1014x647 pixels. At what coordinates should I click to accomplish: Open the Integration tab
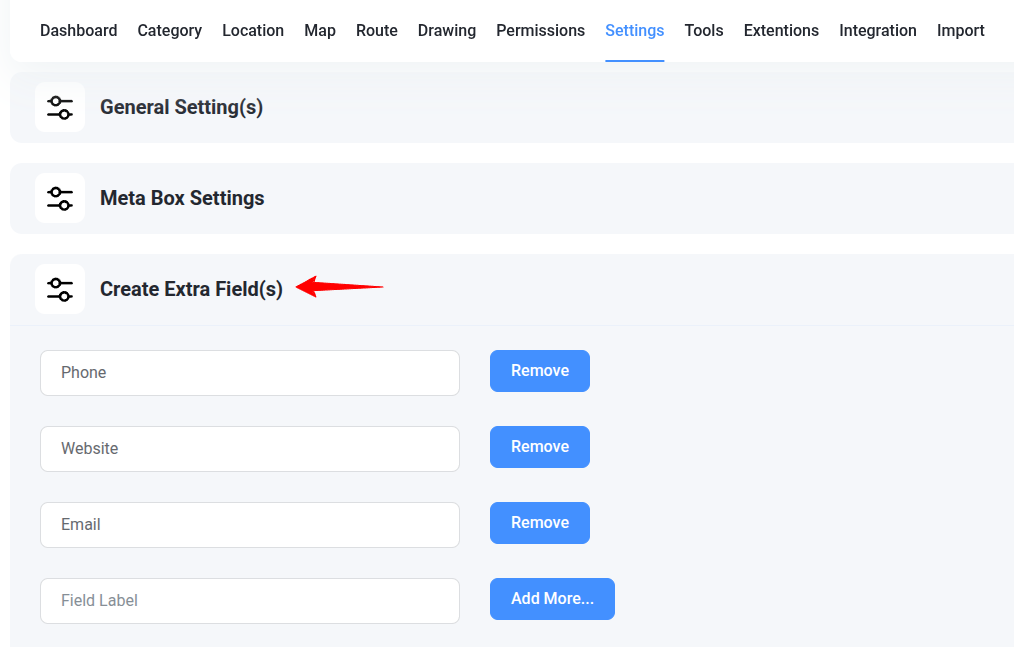coord(878,30)
